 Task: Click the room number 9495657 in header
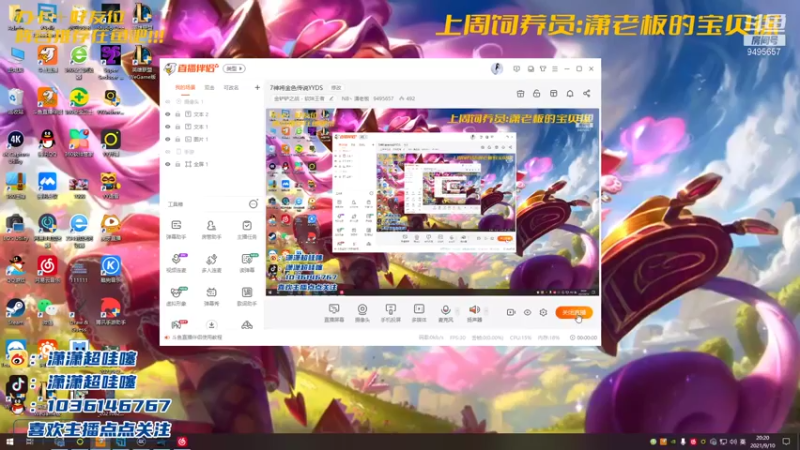point(383,98)
